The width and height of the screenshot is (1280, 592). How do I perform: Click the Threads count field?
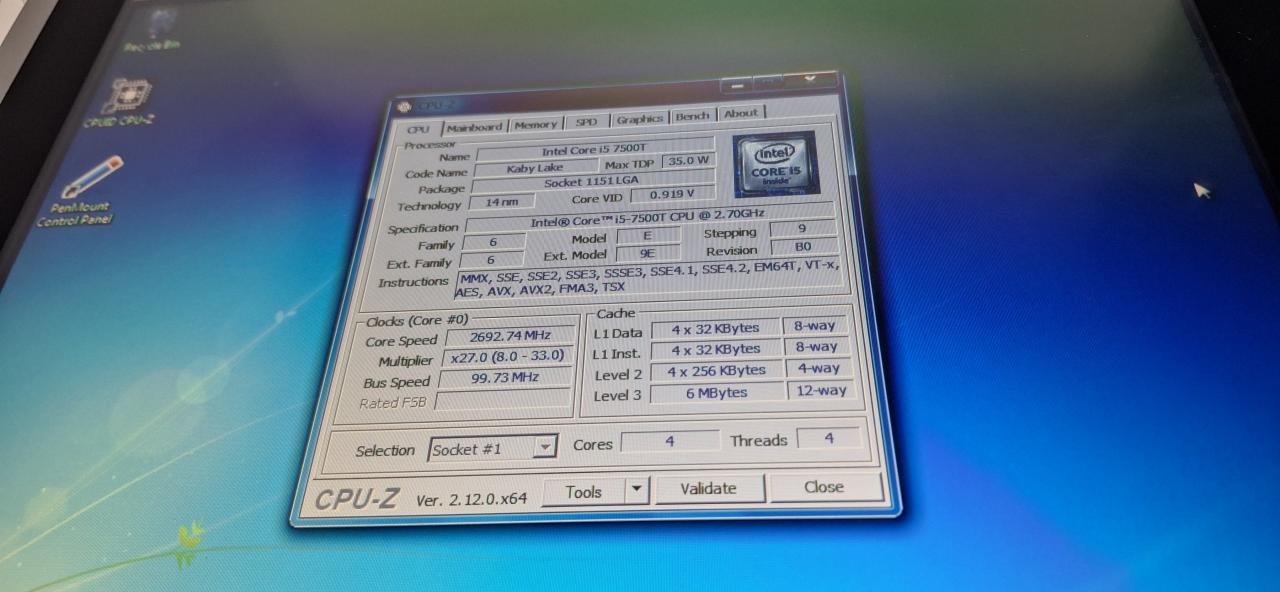[x=829, y=438]
